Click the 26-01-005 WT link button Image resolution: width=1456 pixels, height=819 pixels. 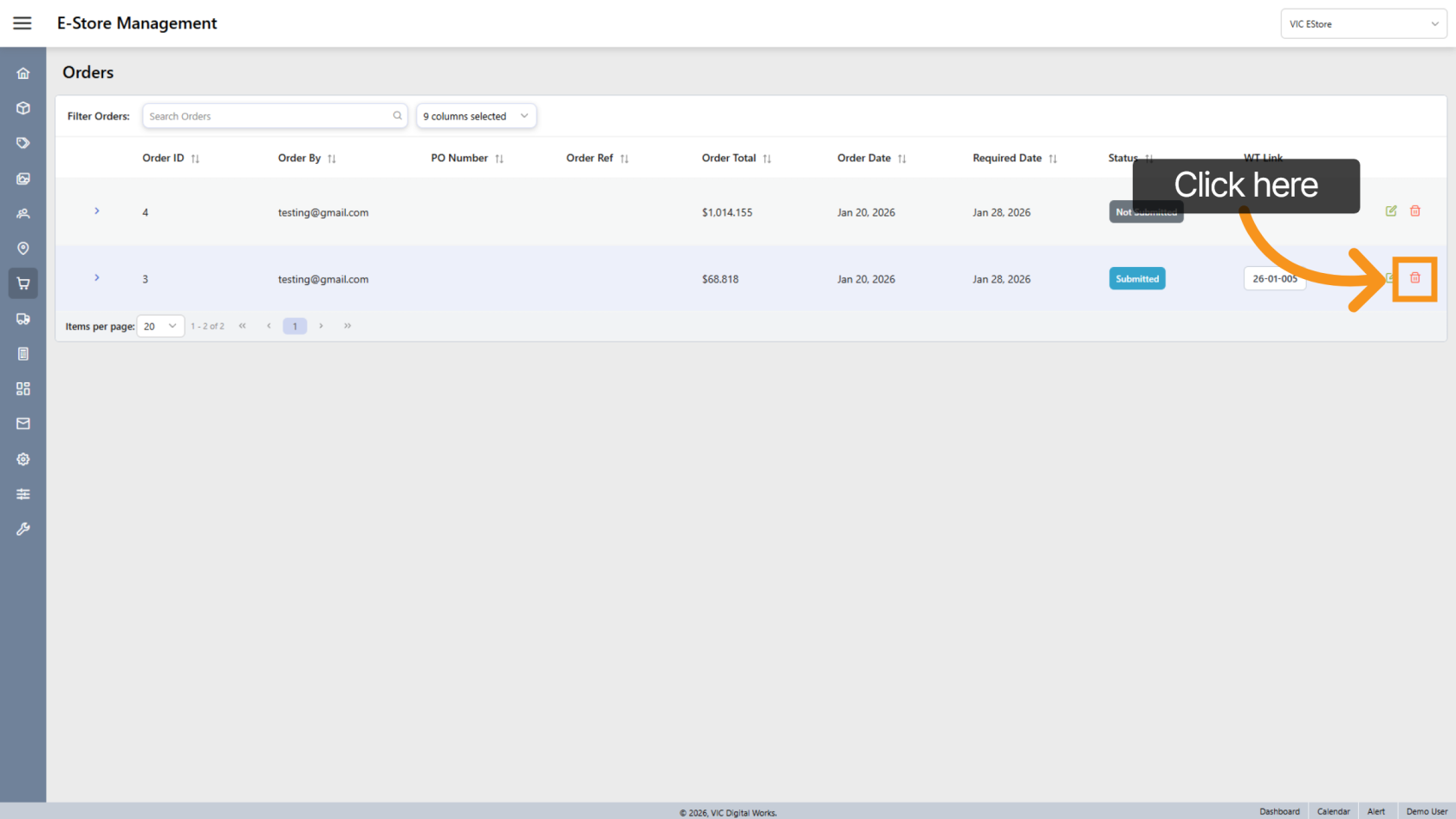coord(1274,279)
